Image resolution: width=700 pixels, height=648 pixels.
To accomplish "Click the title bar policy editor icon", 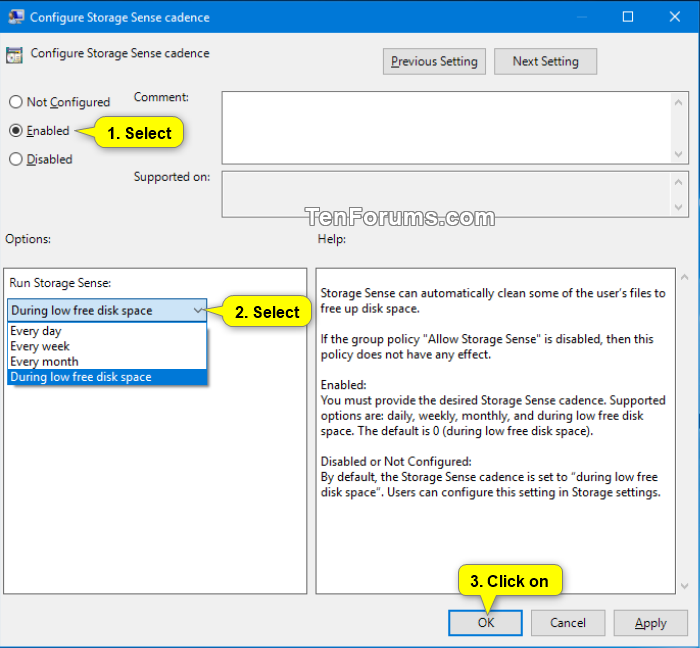I will pos(16,17).
